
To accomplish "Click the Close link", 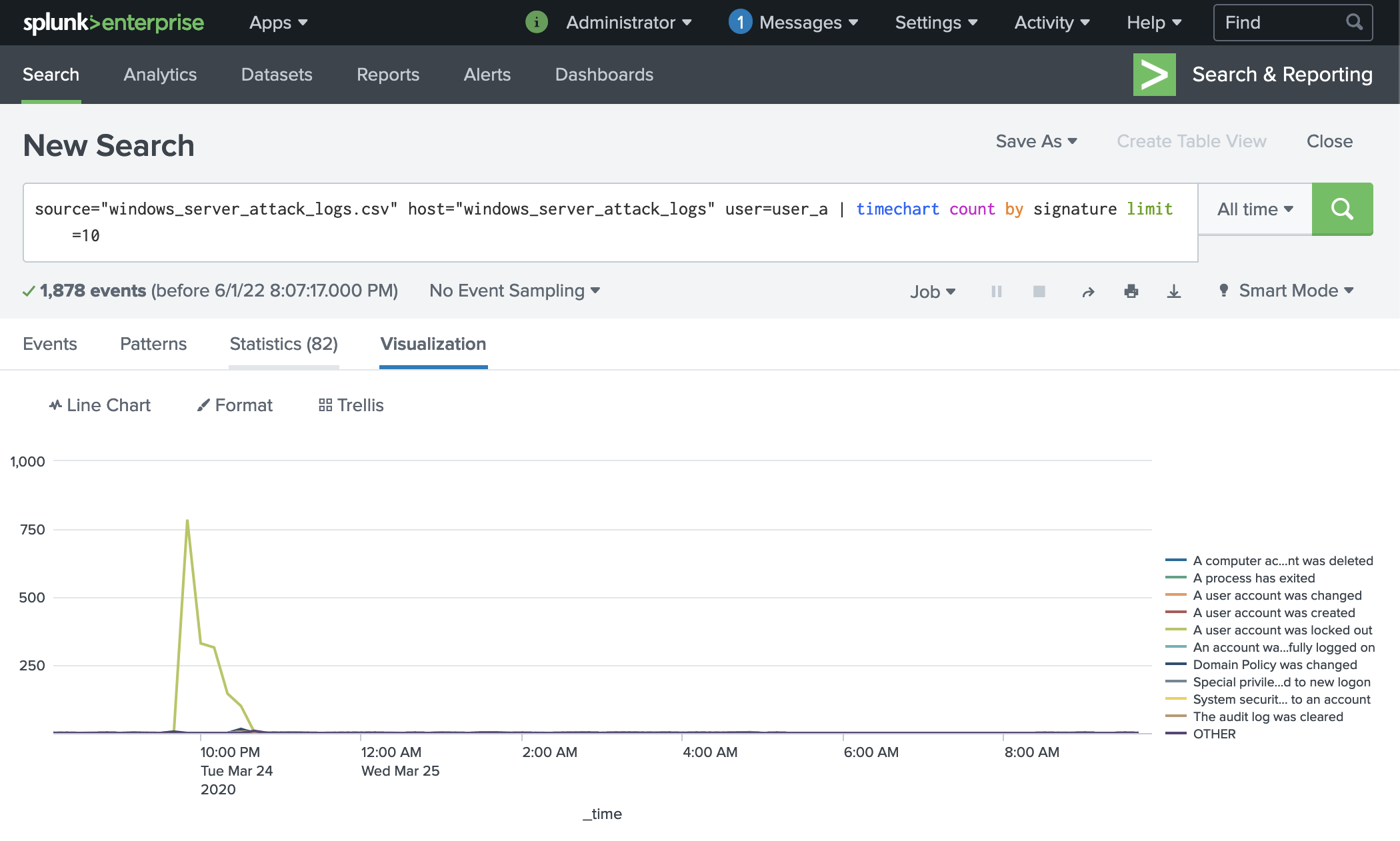I will (x=1329, y=141).
